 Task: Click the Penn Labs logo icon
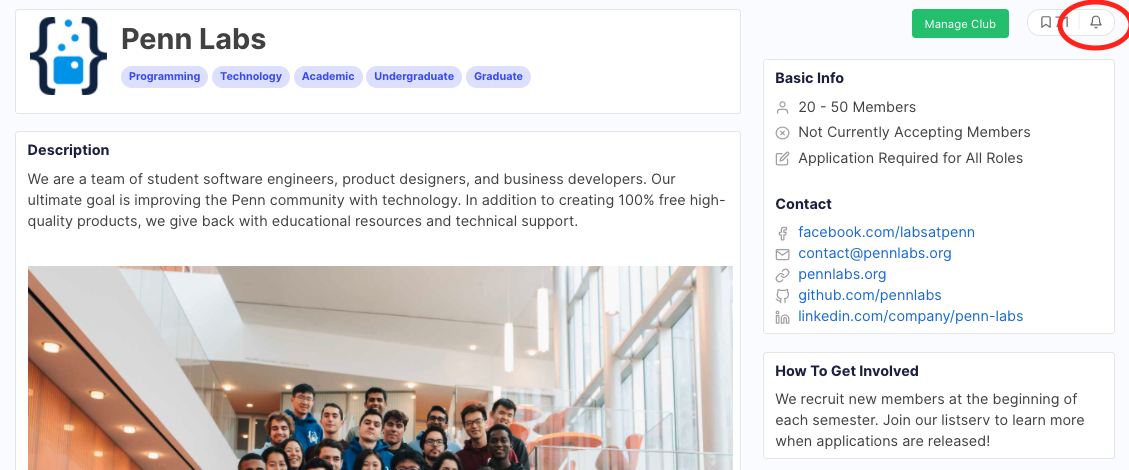[68, 56]
